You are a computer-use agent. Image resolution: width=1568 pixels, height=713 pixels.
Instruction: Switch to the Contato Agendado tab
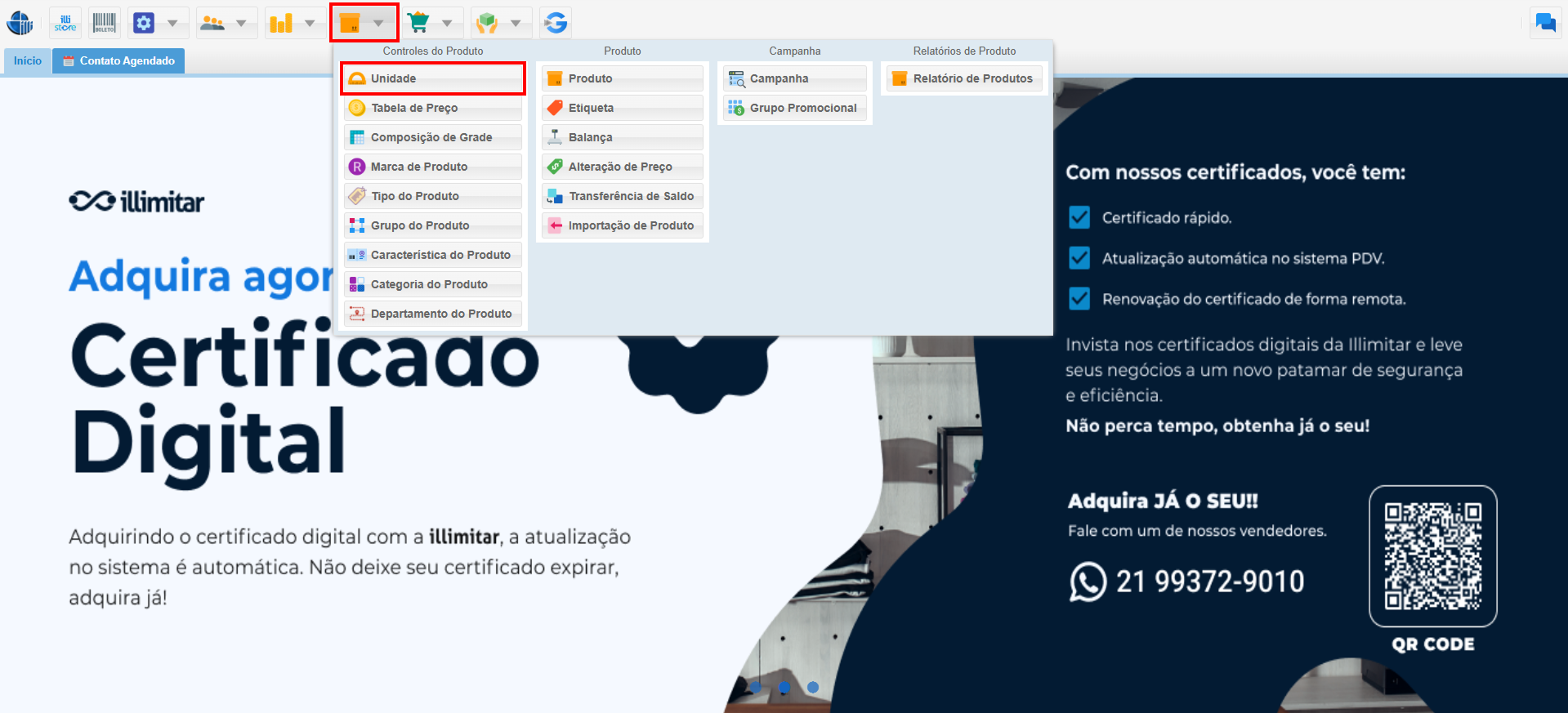[119, 61]
